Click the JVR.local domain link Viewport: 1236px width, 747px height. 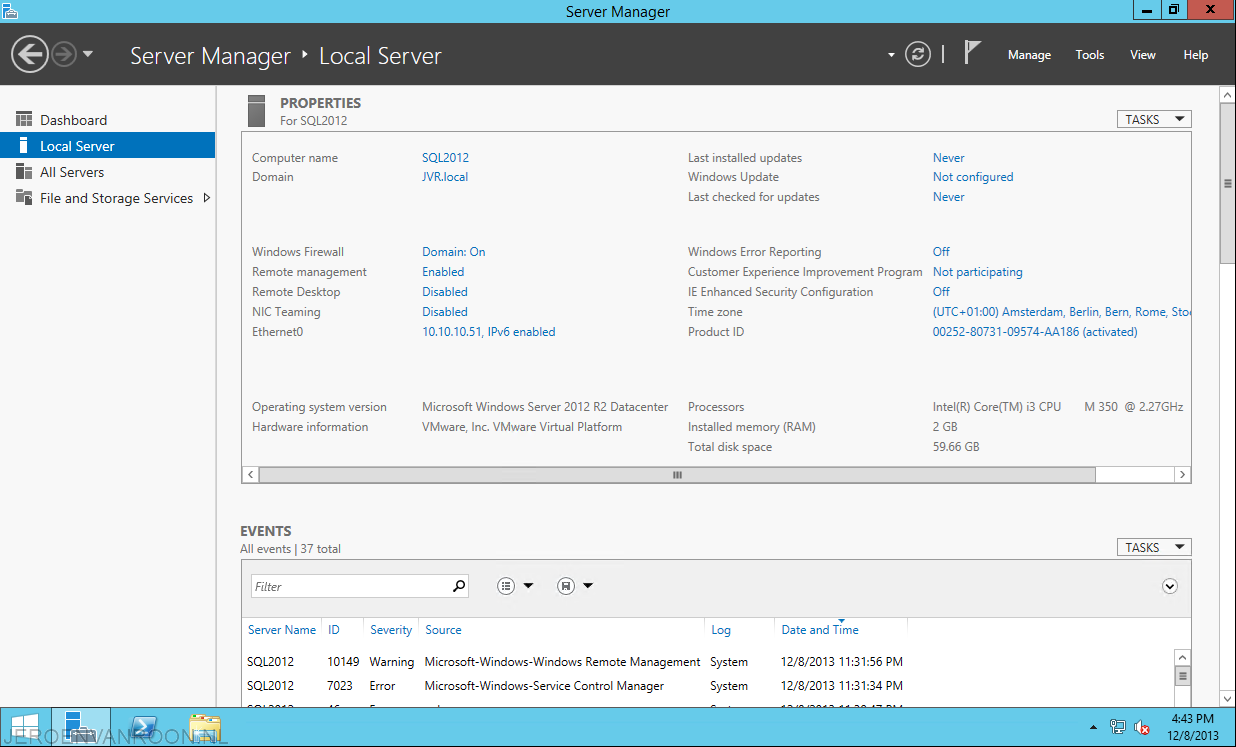(445, 177)
